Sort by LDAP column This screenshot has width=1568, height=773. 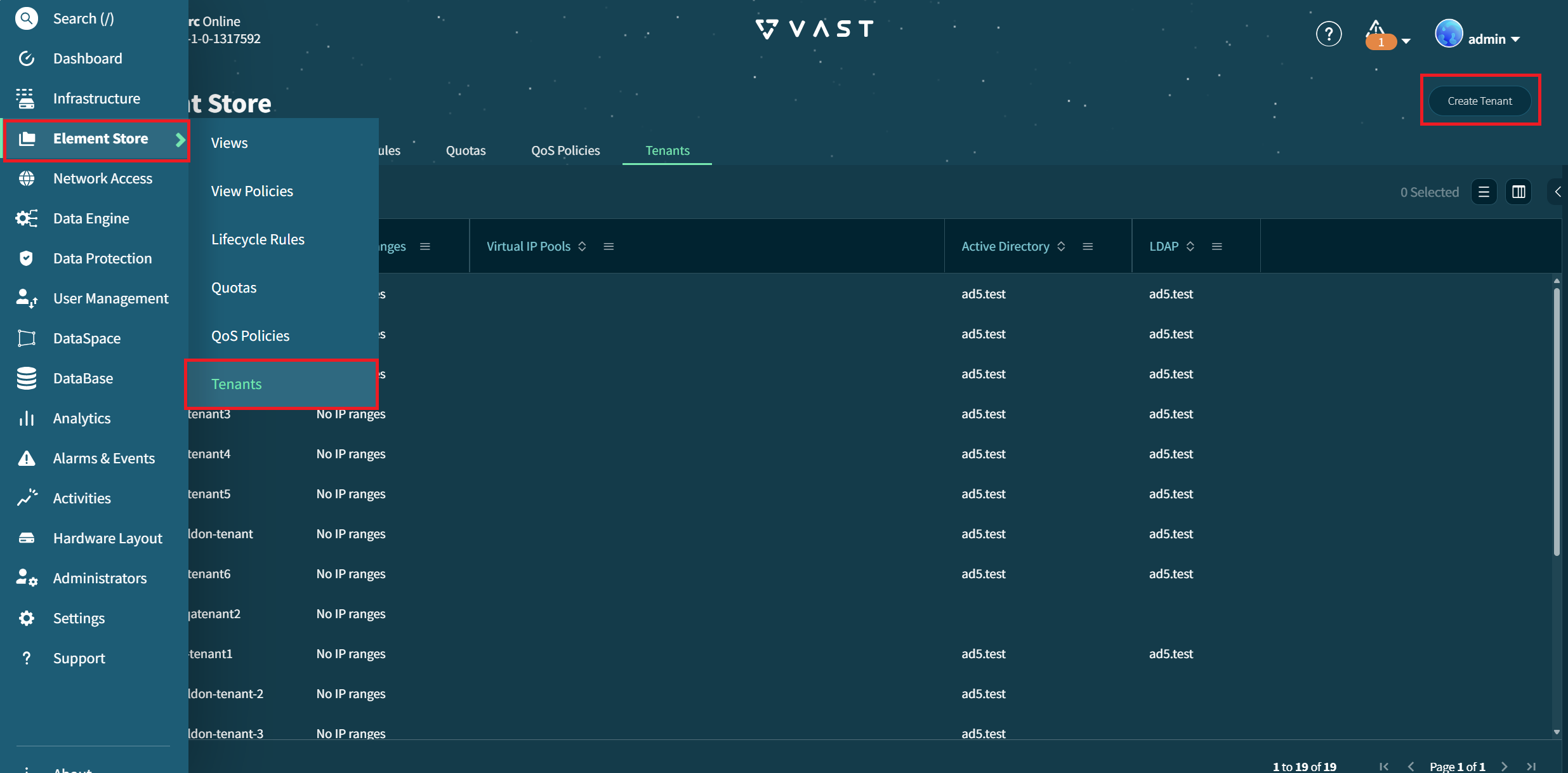pos(1190,246)
